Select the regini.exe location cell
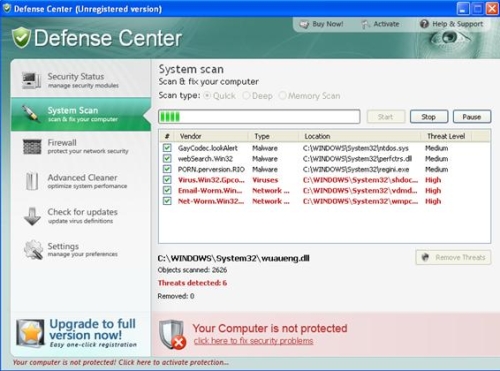The width and height of the screenshot is (500, 371). click(356, 169)
